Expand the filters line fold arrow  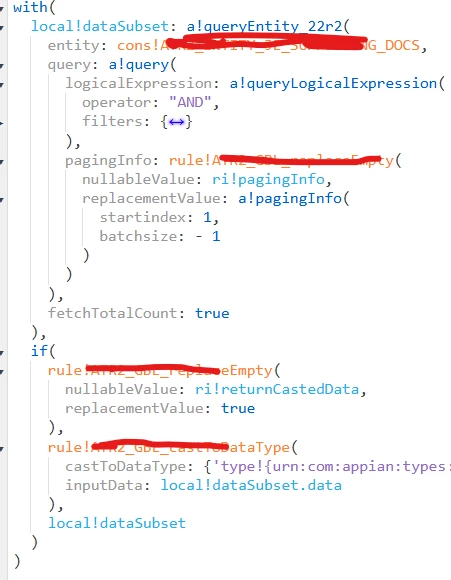[x=2, y=123]
